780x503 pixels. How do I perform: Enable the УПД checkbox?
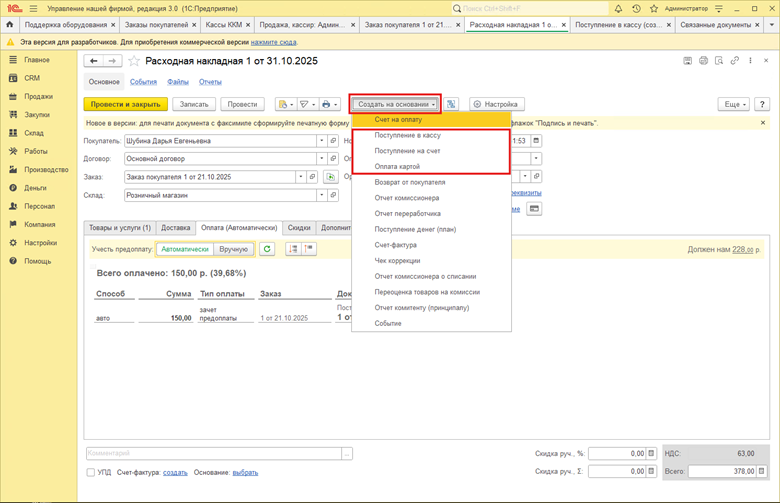(92, 472)
